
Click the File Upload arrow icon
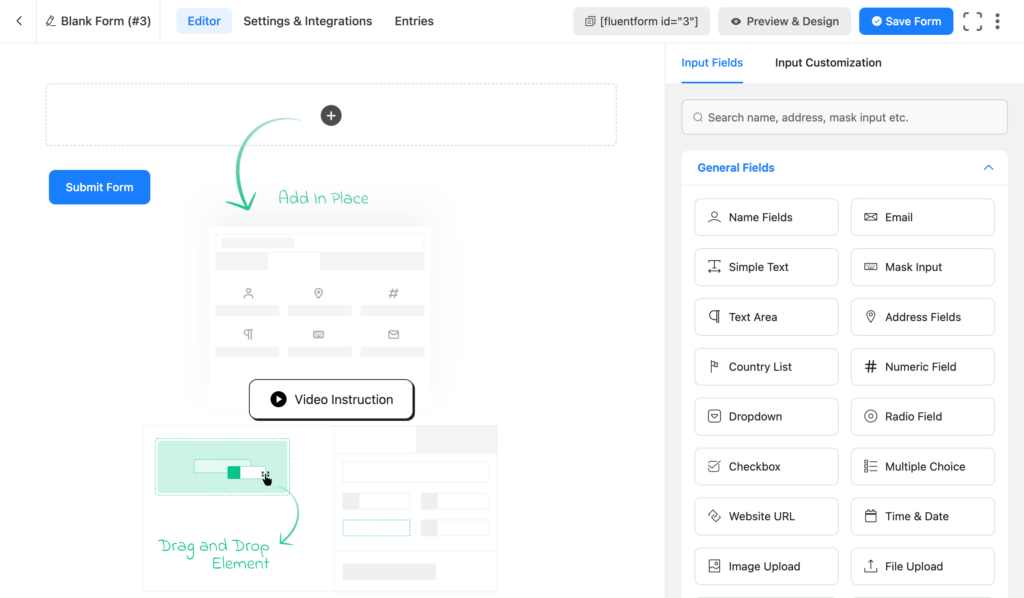click(871, 566)
